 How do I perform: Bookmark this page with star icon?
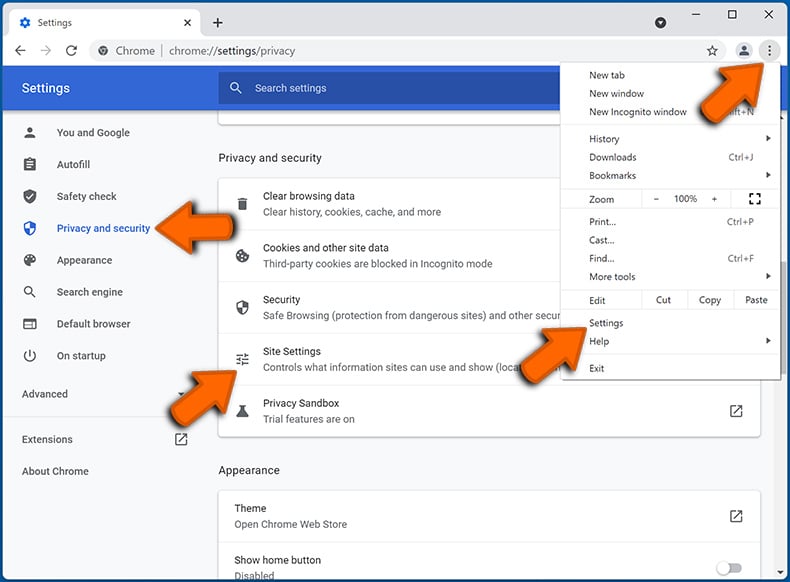[712, 51]
